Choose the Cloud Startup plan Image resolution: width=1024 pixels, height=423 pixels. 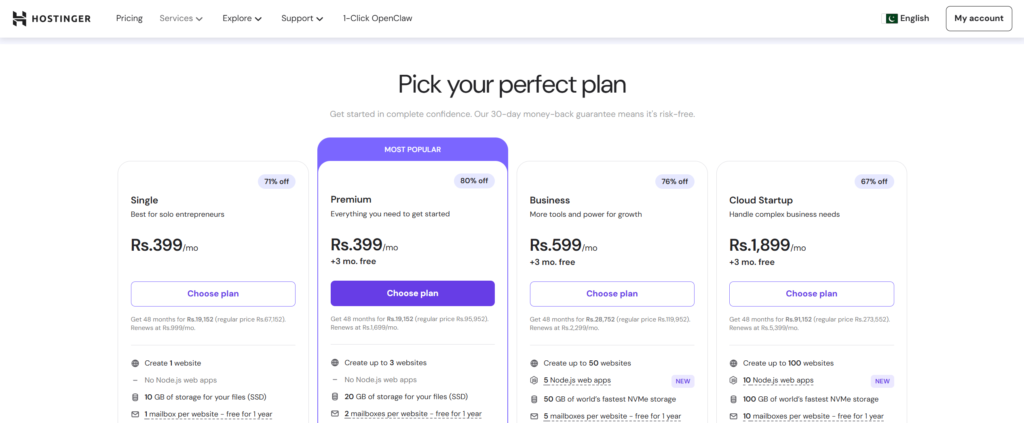811,294
